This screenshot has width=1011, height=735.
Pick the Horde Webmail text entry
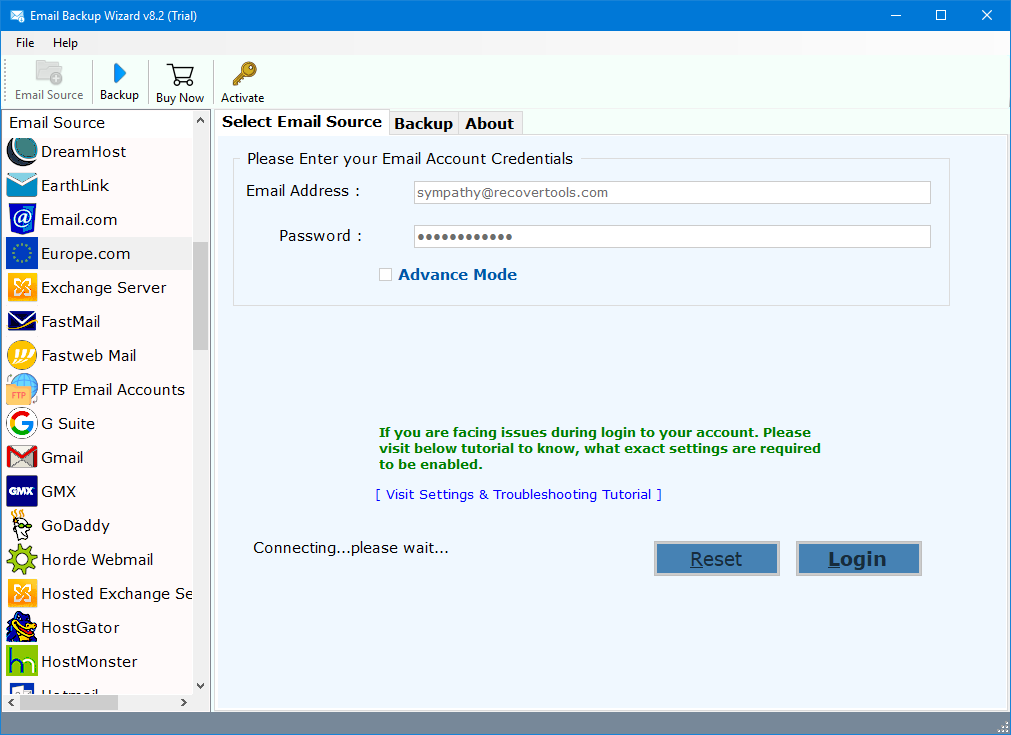97,560
